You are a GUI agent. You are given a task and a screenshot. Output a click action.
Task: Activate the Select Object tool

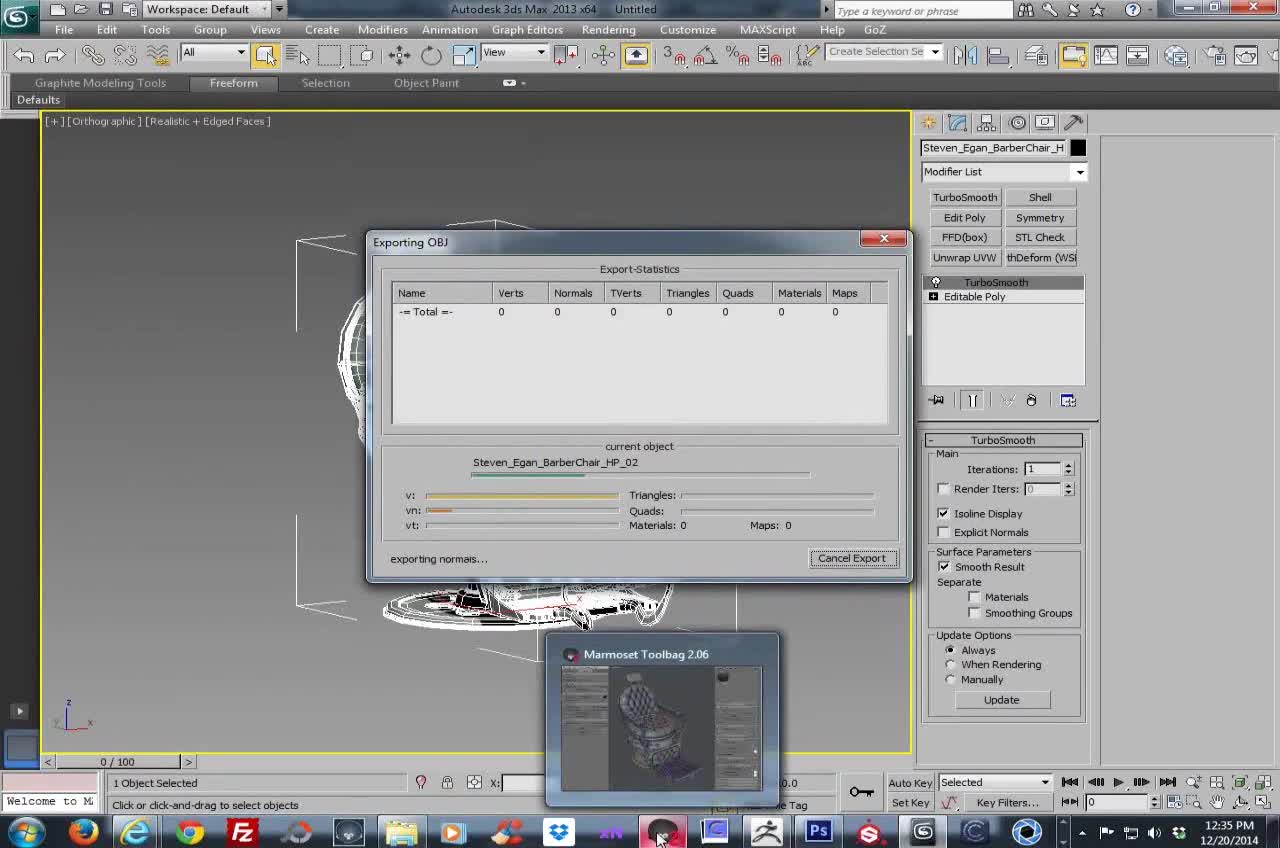click(265, 55)
